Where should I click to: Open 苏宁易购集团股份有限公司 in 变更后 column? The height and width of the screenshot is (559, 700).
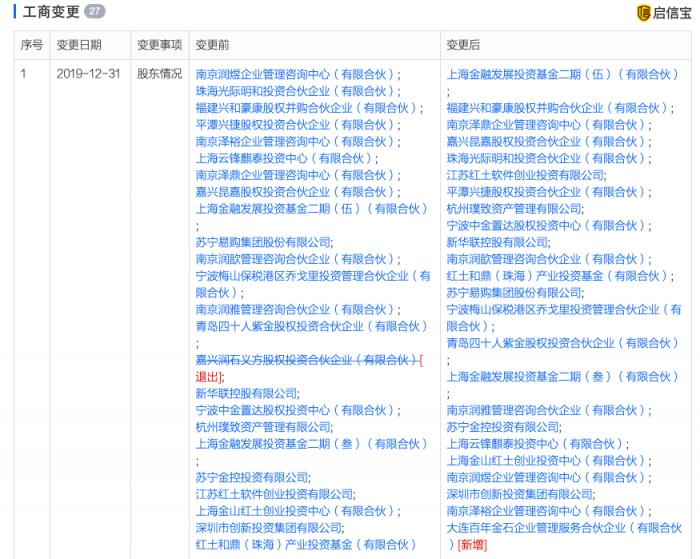pos(513,293)
